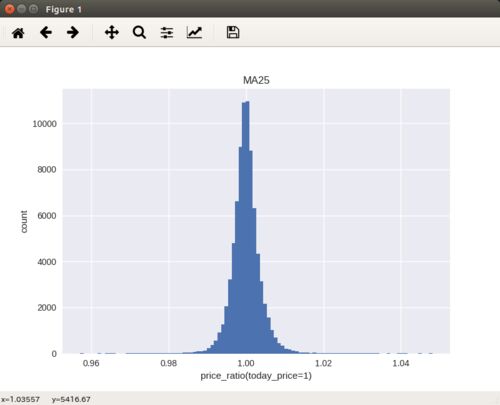Click the count y-axis label

click(24, 222)
